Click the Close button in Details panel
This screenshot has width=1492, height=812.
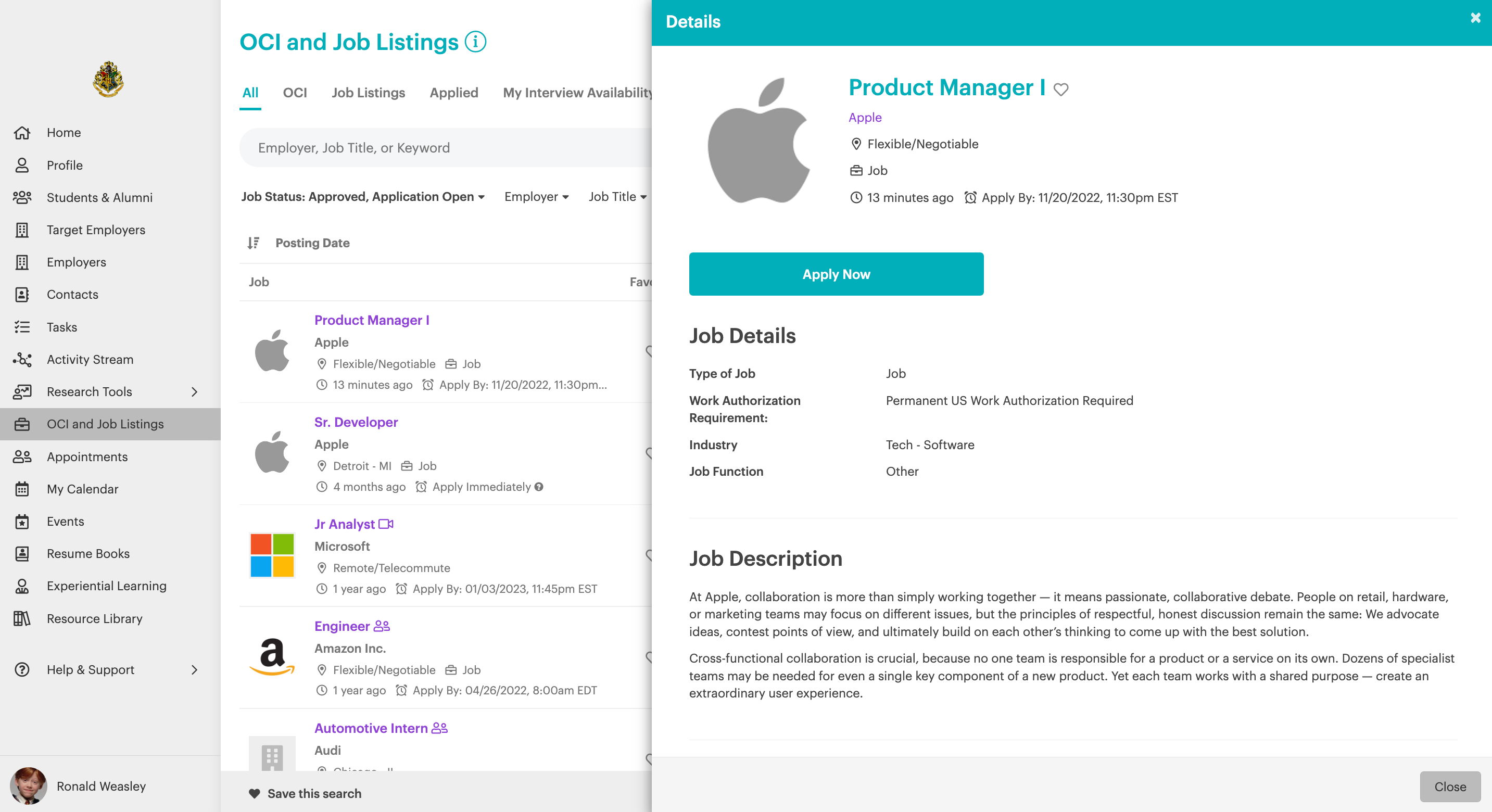coord(1450,787)
